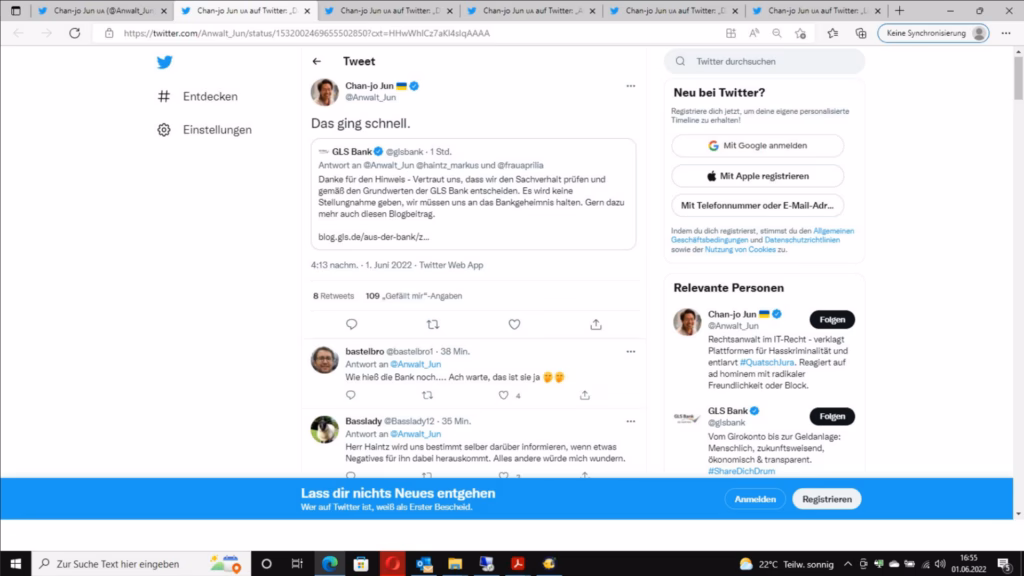
Task: Go back with the Tweet arrow
Action: click(317, 61)
